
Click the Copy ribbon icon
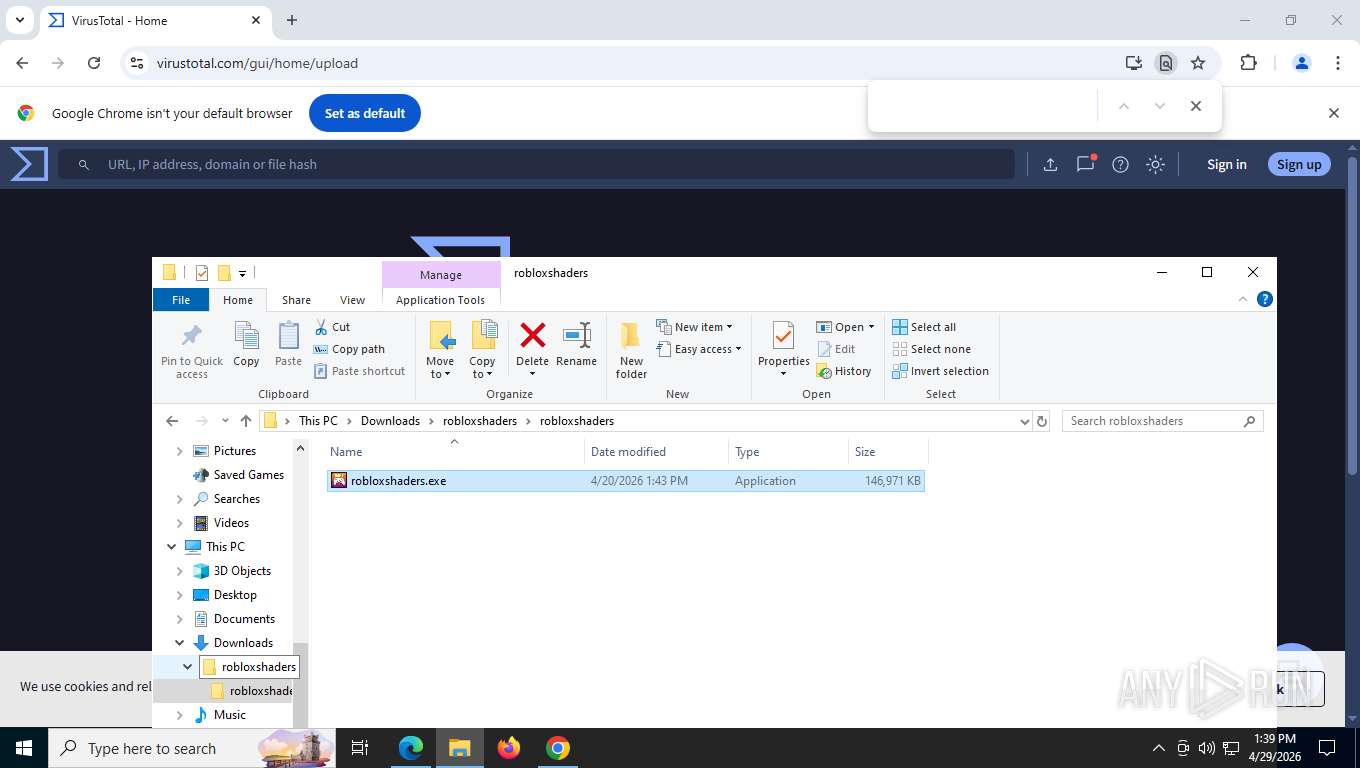point(246,345)
